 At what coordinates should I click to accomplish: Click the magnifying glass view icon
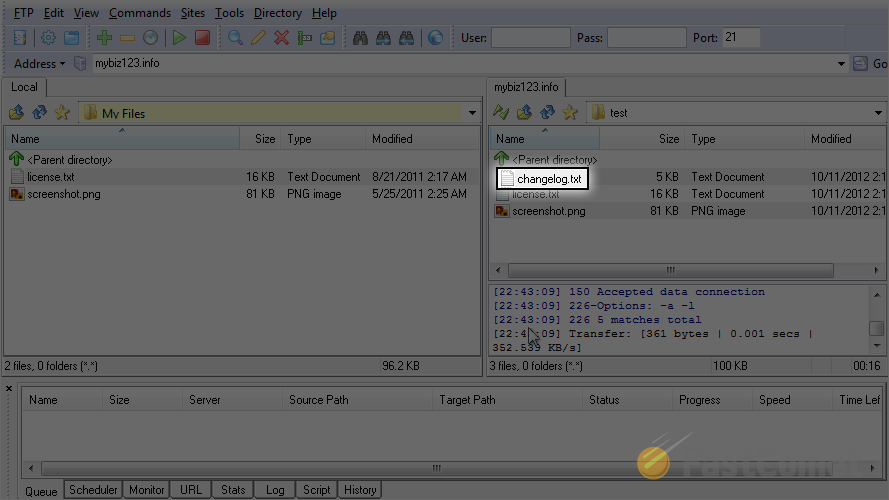point(235,38)
